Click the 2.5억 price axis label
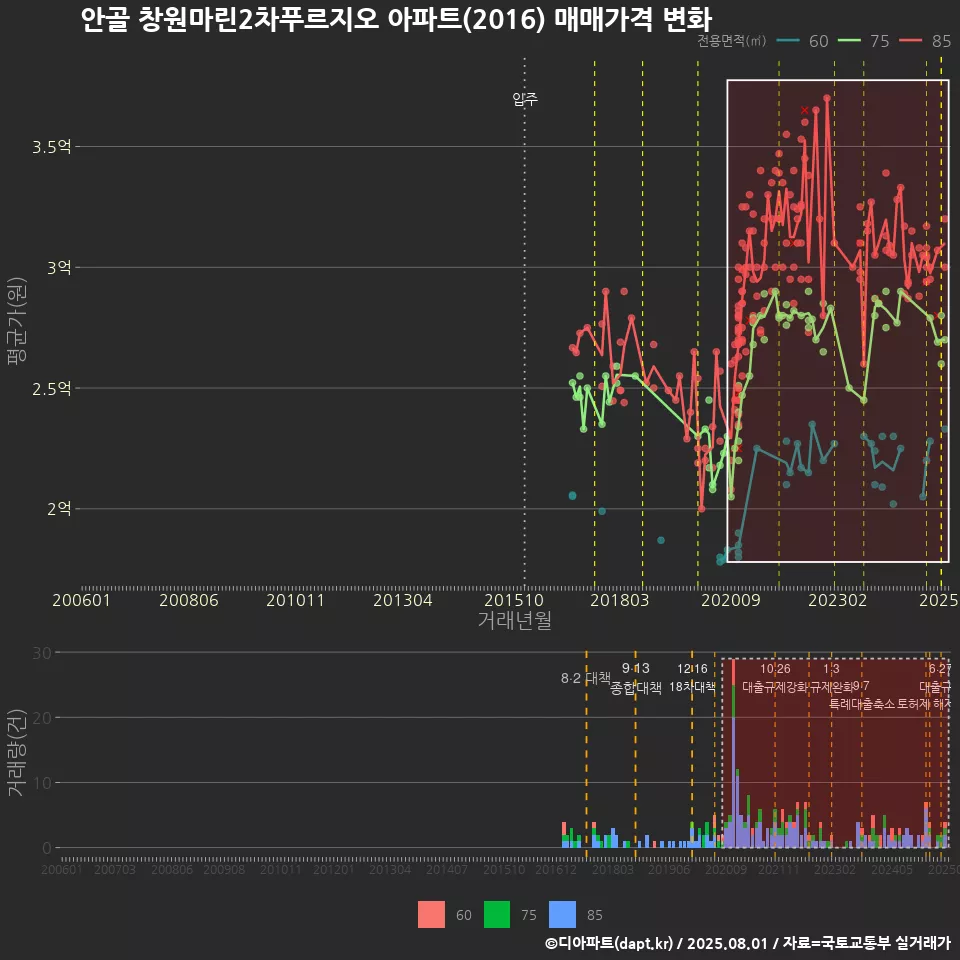This screenshot has height=960, width=960. (x=51, y=388)
